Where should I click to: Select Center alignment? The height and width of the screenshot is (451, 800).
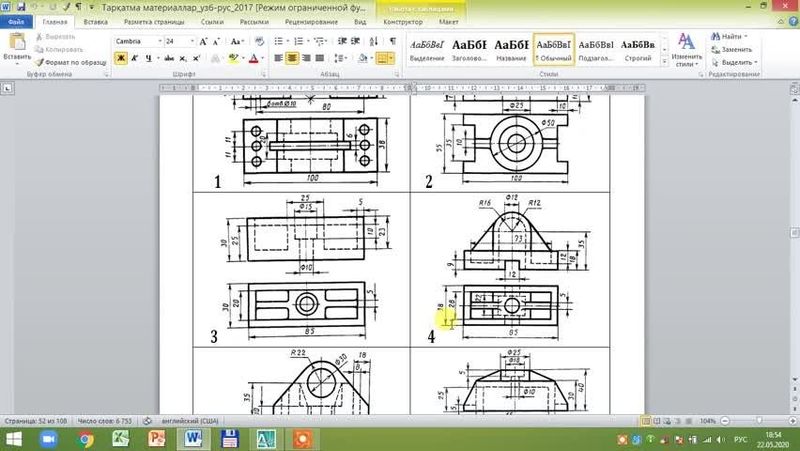pyautogui.click(x=292, y=58)
